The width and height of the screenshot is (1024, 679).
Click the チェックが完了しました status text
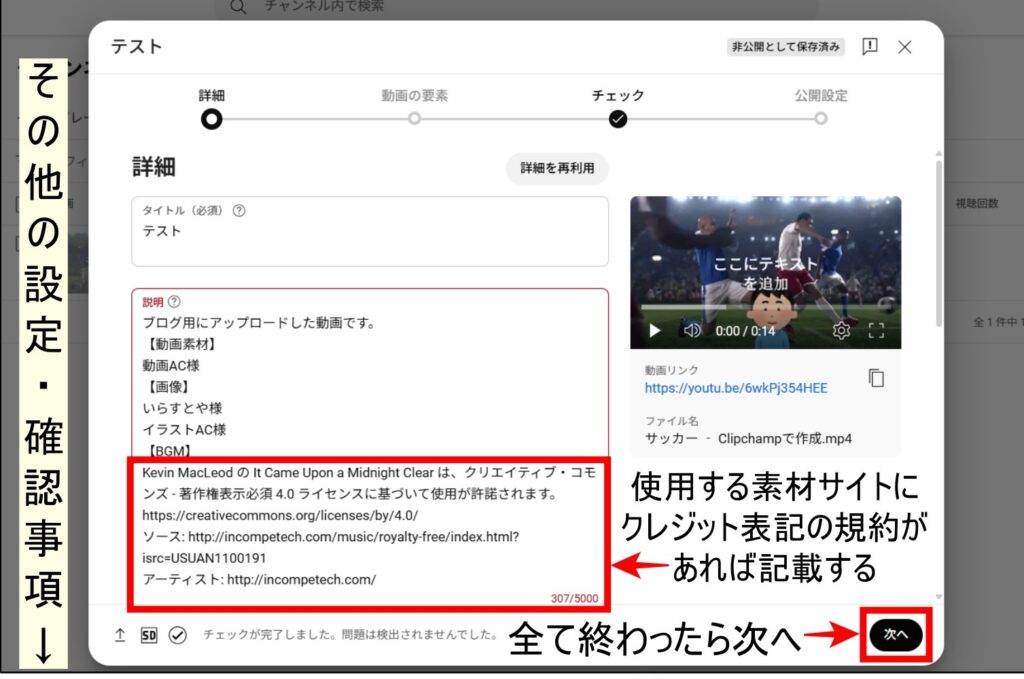click(x=350, y=635)
